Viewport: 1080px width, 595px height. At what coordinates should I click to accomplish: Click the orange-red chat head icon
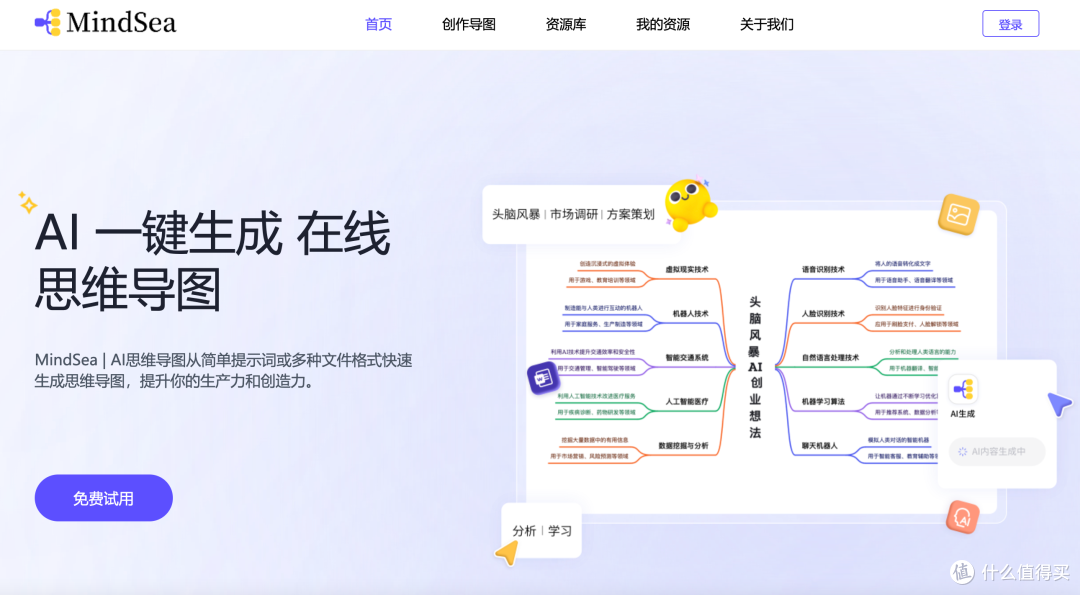[962, 517]
